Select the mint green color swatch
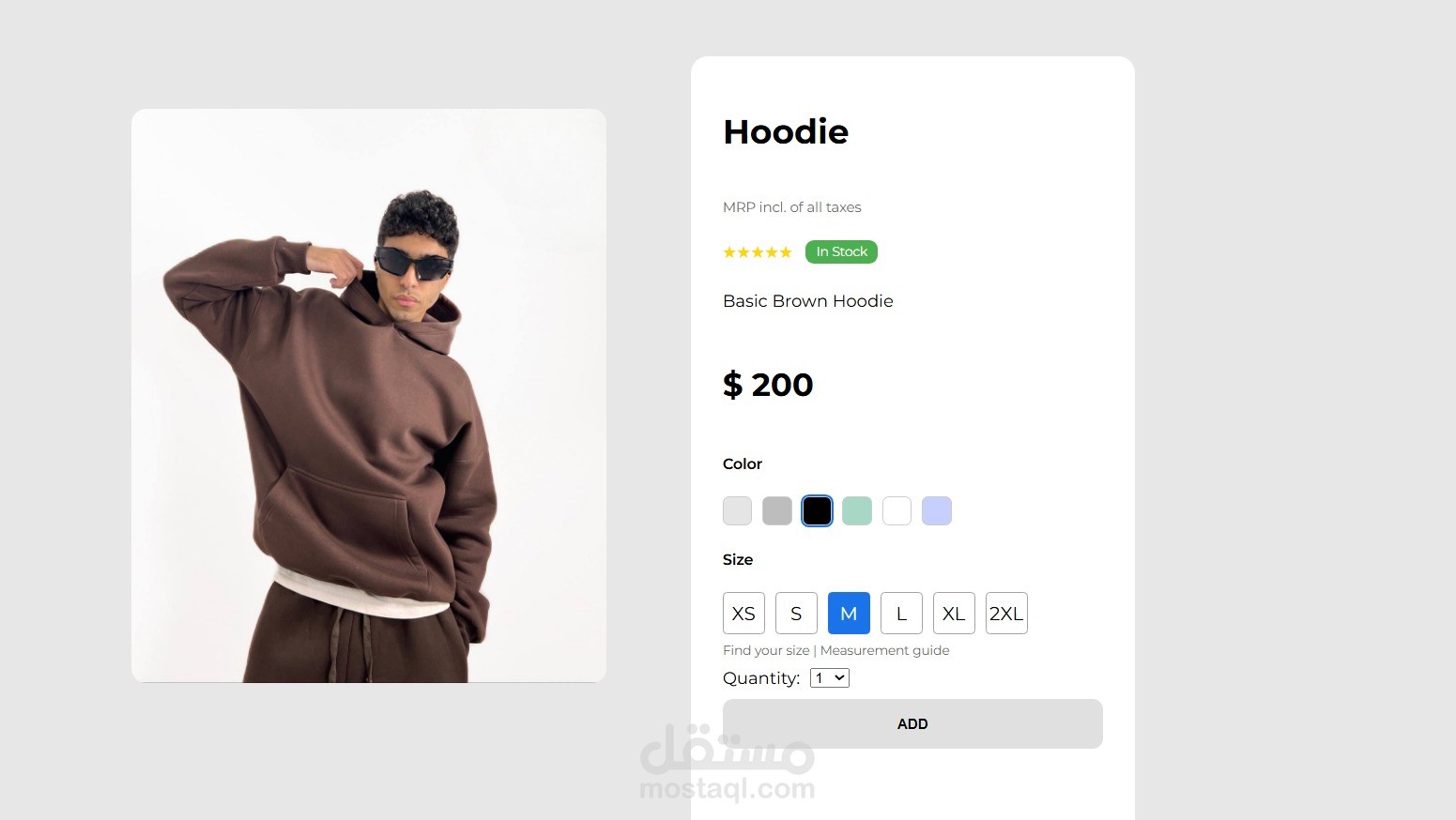This screenshot has height=820, width=1456. pyautogui.click(x=857, y=511)
